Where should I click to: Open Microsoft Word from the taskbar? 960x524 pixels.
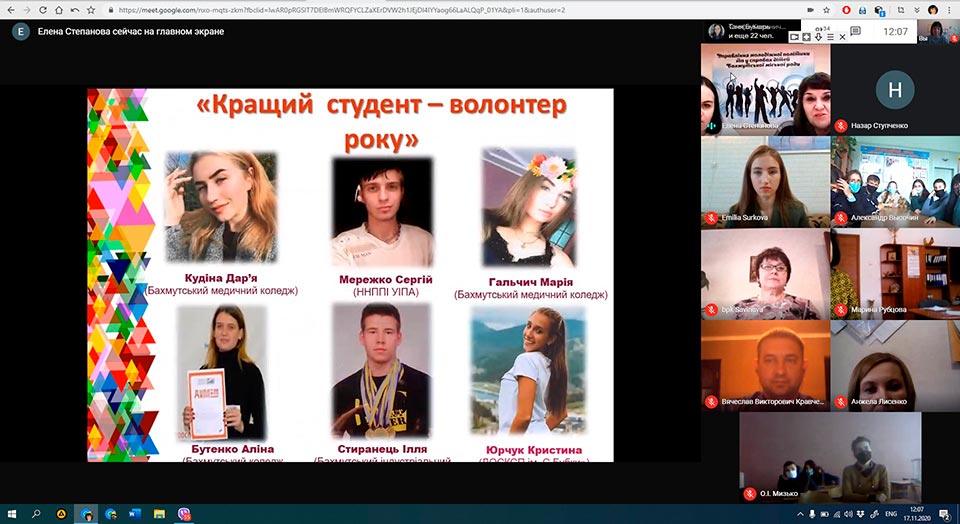(135, 514)
